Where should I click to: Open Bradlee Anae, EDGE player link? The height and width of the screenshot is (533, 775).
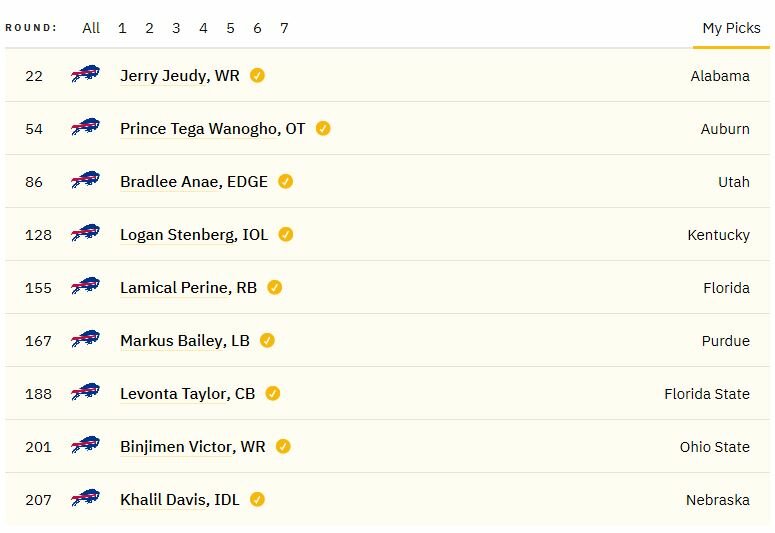[x=194, y=181]
